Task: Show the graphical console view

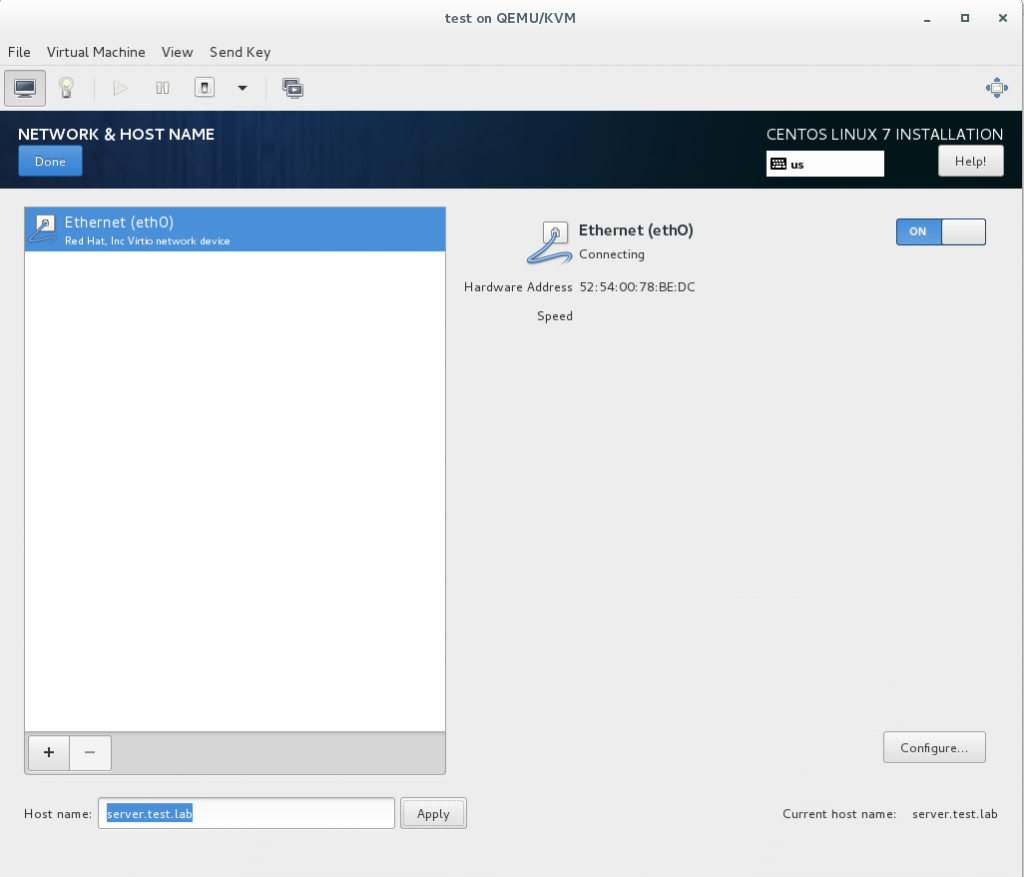Action: (25, 88)
